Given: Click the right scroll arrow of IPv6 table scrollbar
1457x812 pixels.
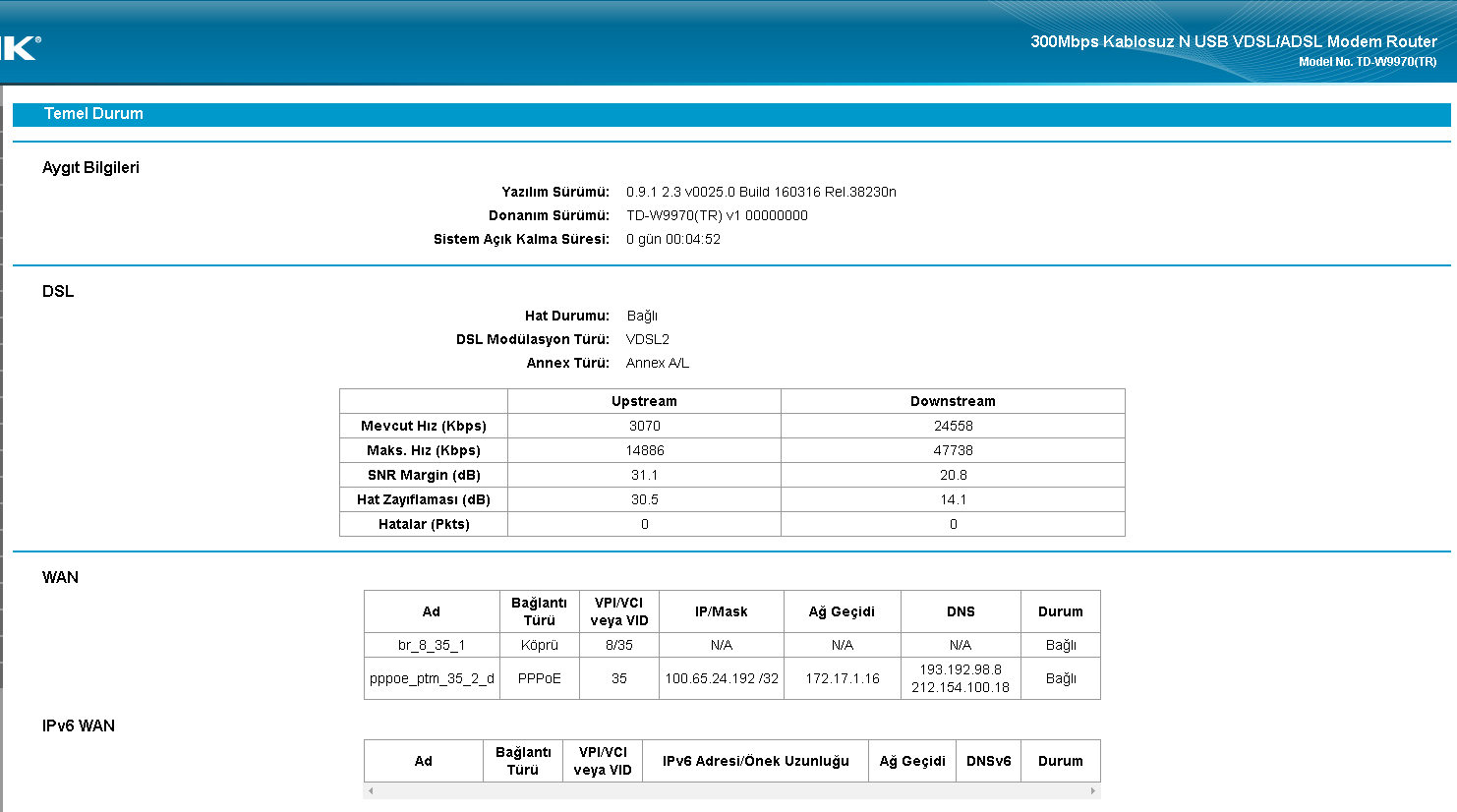Looking at the screenshot, I should pyautogui.click(x=1093, y=790).
